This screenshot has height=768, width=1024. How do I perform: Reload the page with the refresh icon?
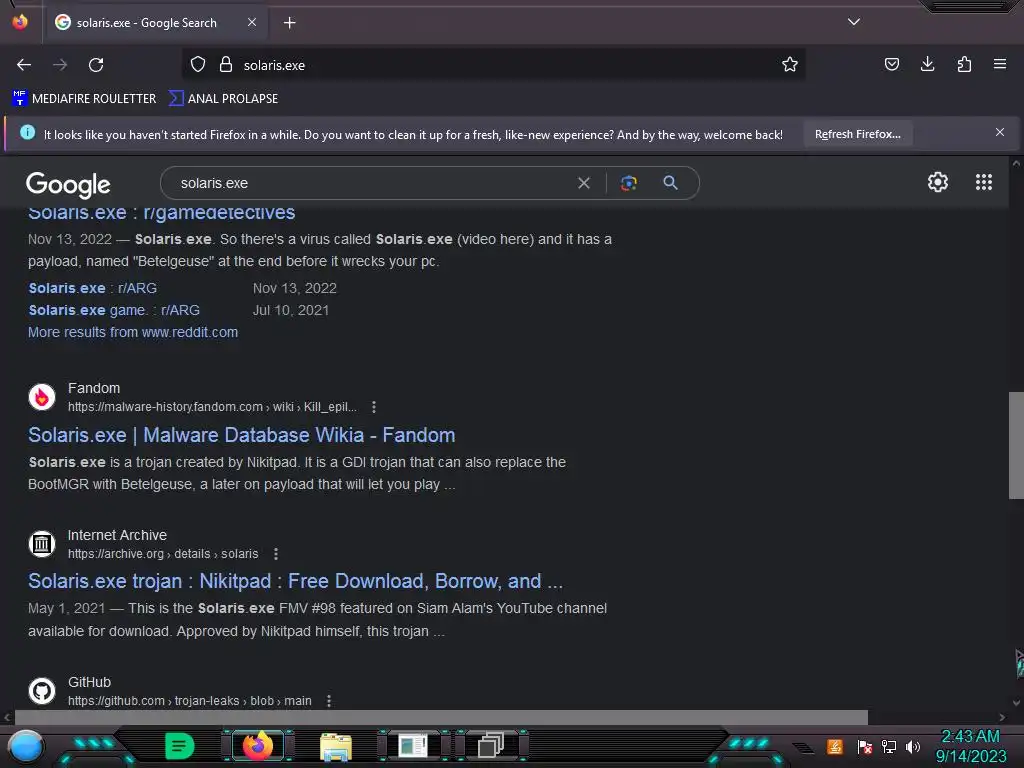click(x=96, y=65)
